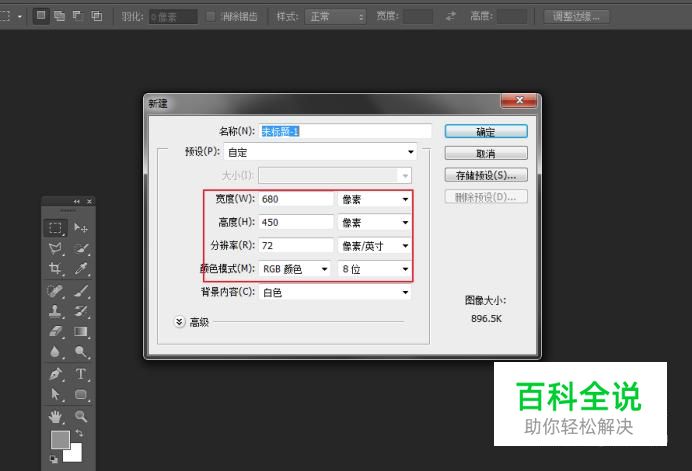Close the New document dialog
Image resolution: width=692 pixels, height=471 pixels.
click(x=519, y=101)
